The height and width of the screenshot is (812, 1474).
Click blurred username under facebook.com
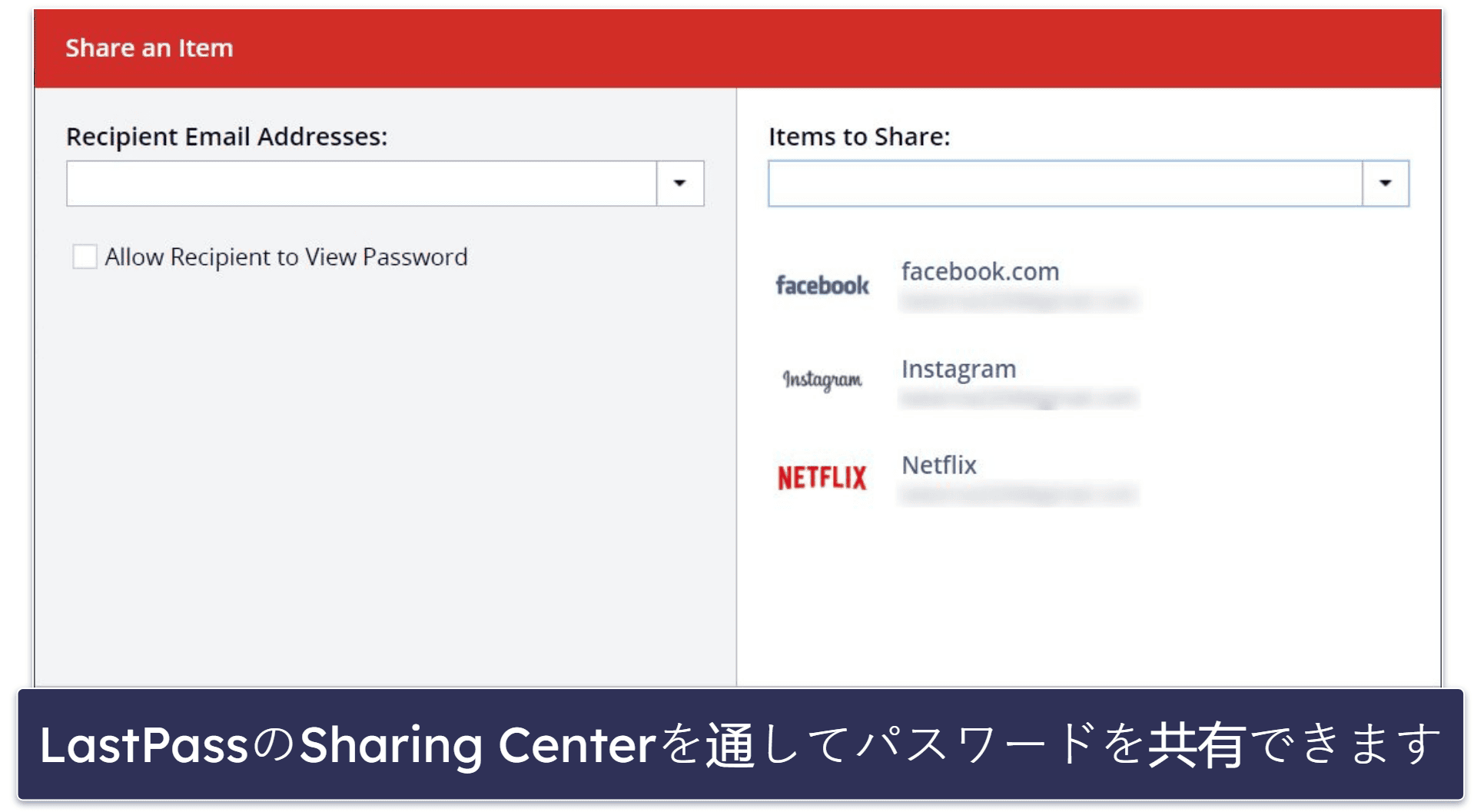pyautogui.click(x=1018, y=301)
